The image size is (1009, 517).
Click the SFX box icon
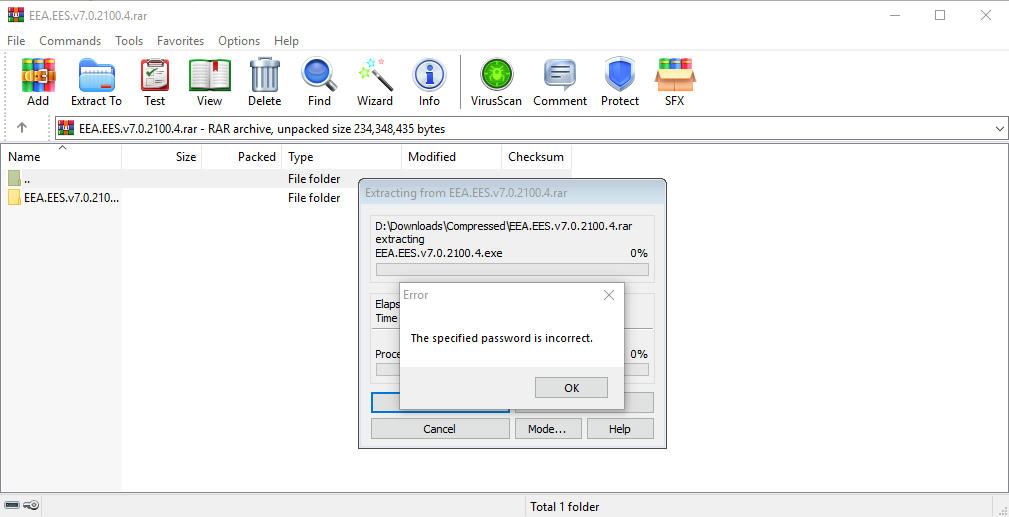(x=674, y=75)
